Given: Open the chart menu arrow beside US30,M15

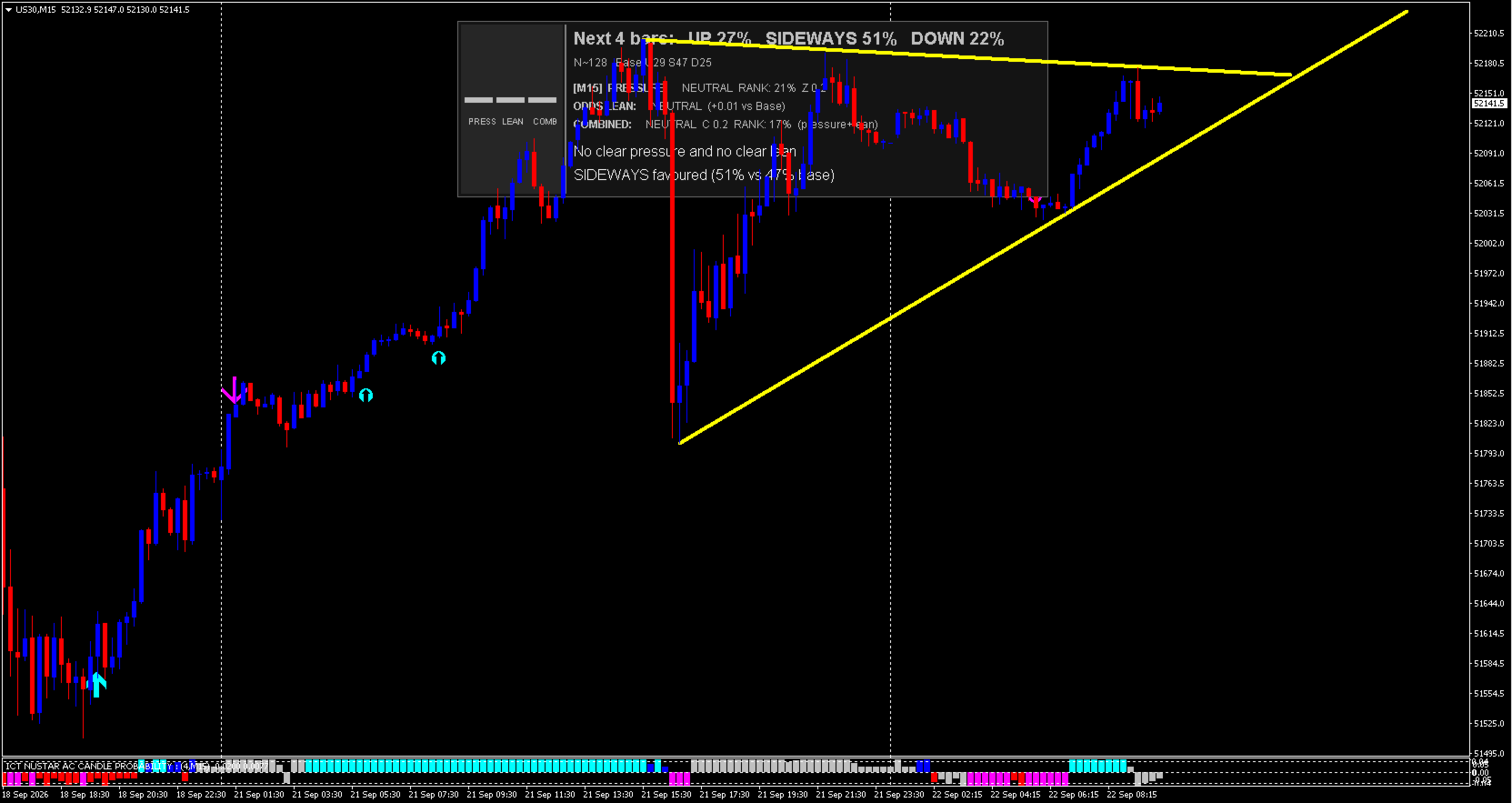Looking at the screenshot, I should pos(8,9).
